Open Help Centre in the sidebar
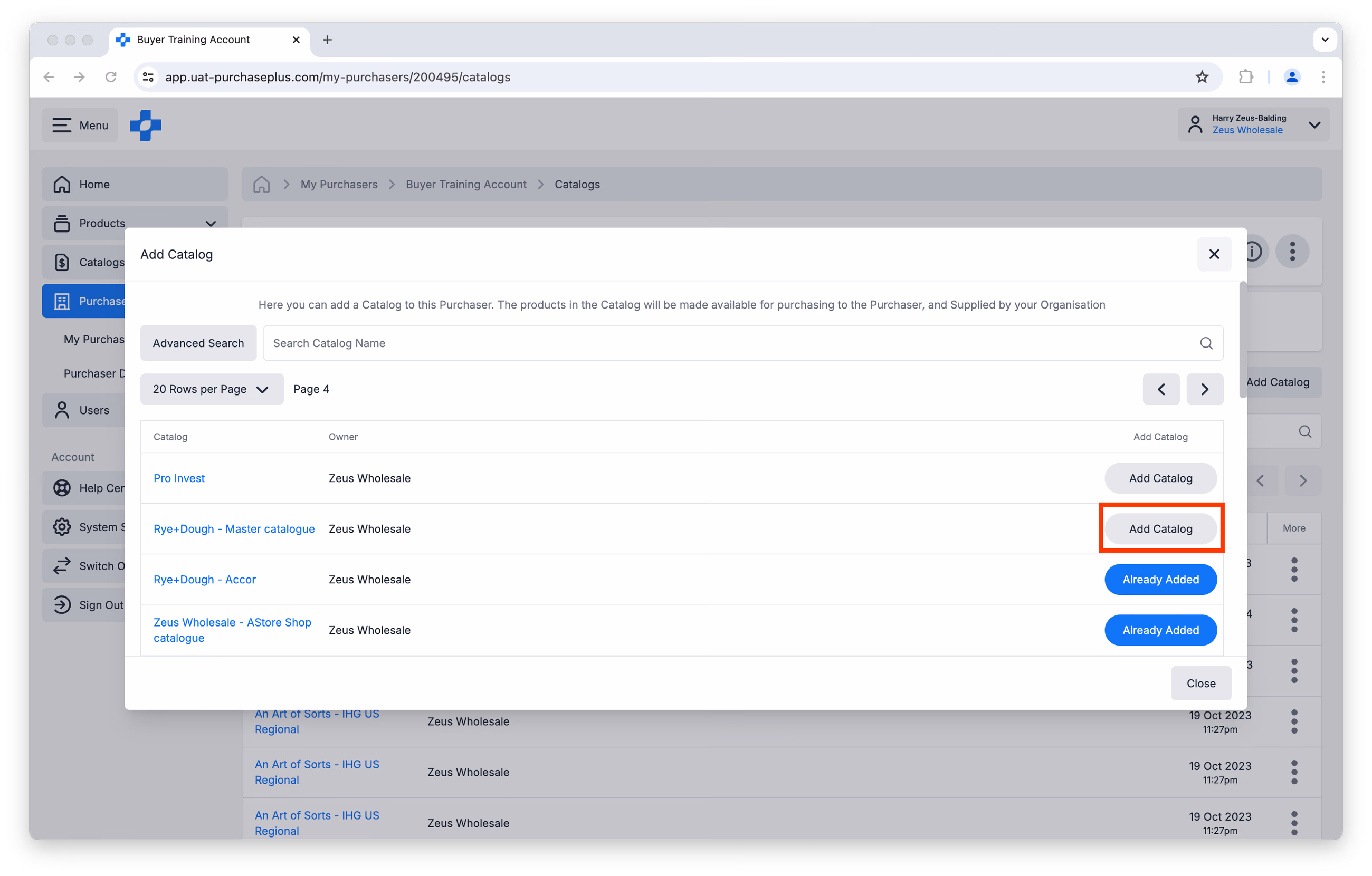The height and width of the screenshot is (876, 1372). 84,488
